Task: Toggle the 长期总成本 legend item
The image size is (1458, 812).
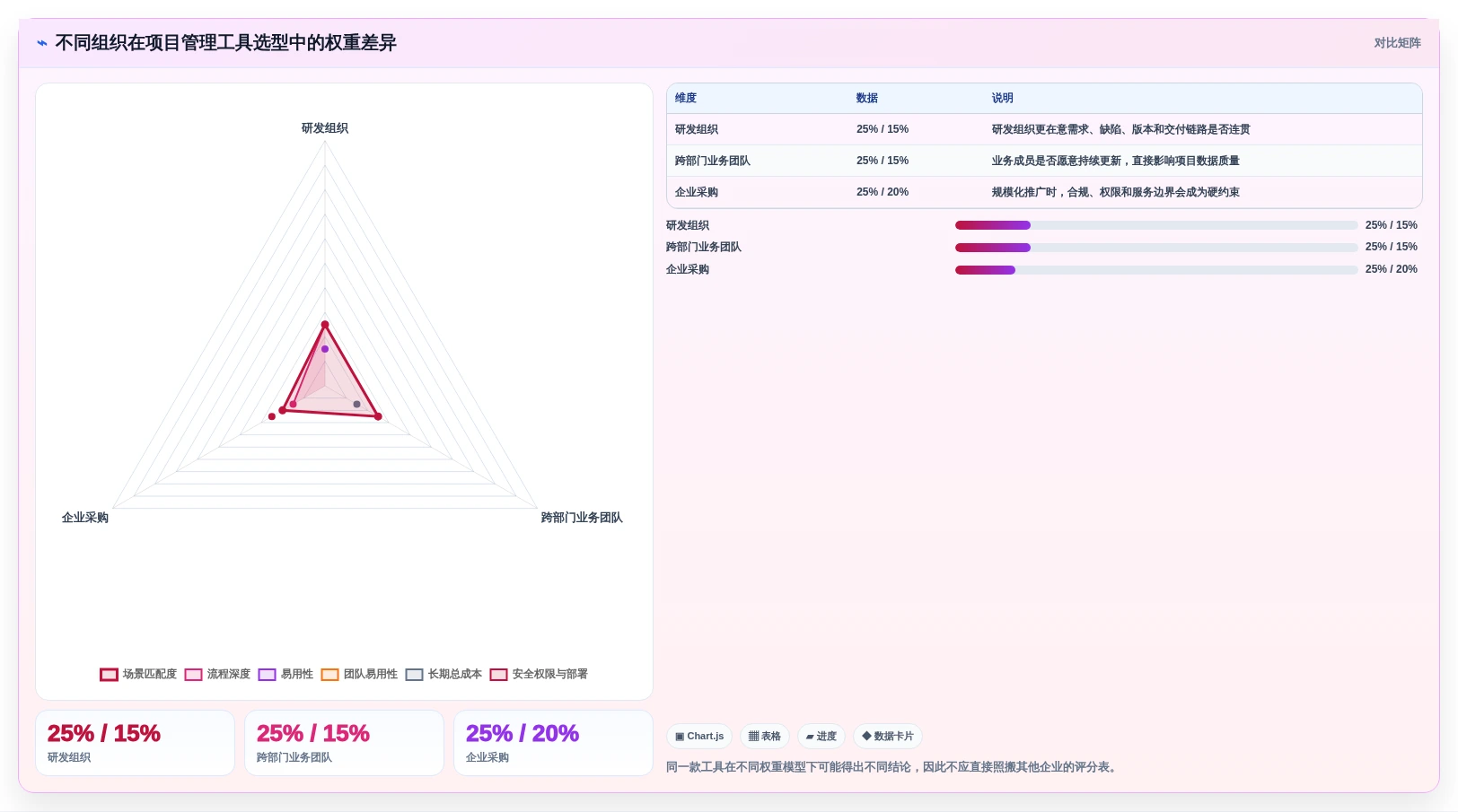Action: pos(444,675)
